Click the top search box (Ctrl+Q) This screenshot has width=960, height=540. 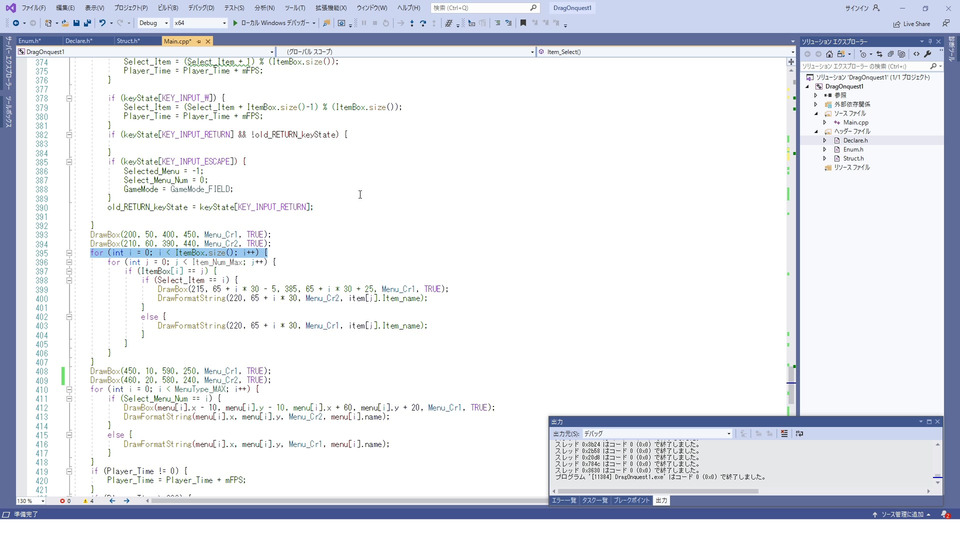coord(485,8)
